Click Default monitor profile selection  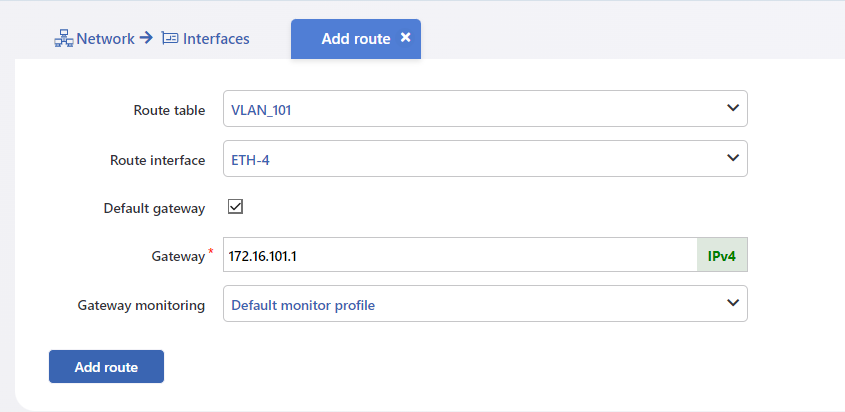click(303, 306)
